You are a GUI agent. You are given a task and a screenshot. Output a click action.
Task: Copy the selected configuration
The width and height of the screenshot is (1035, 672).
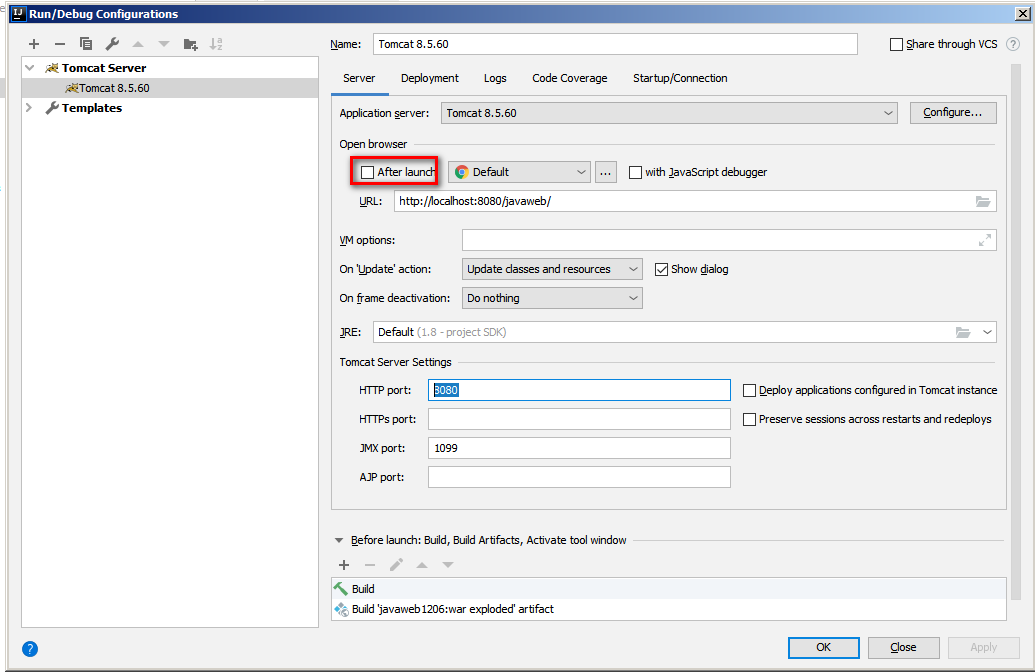pyautogui.click(x=86, y=44)
